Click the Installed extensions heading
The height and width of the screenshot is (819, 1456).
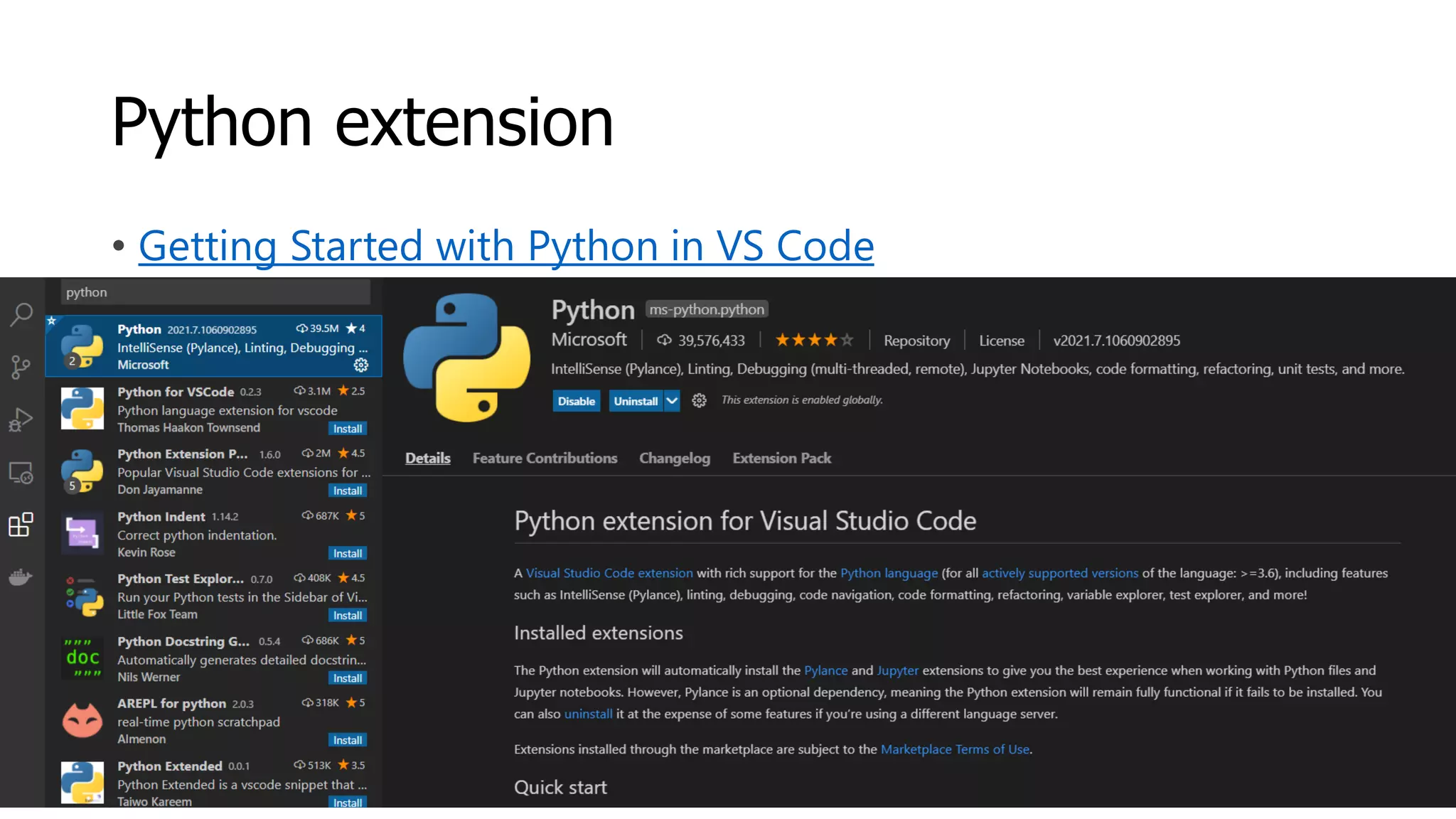tap(599, 633)
